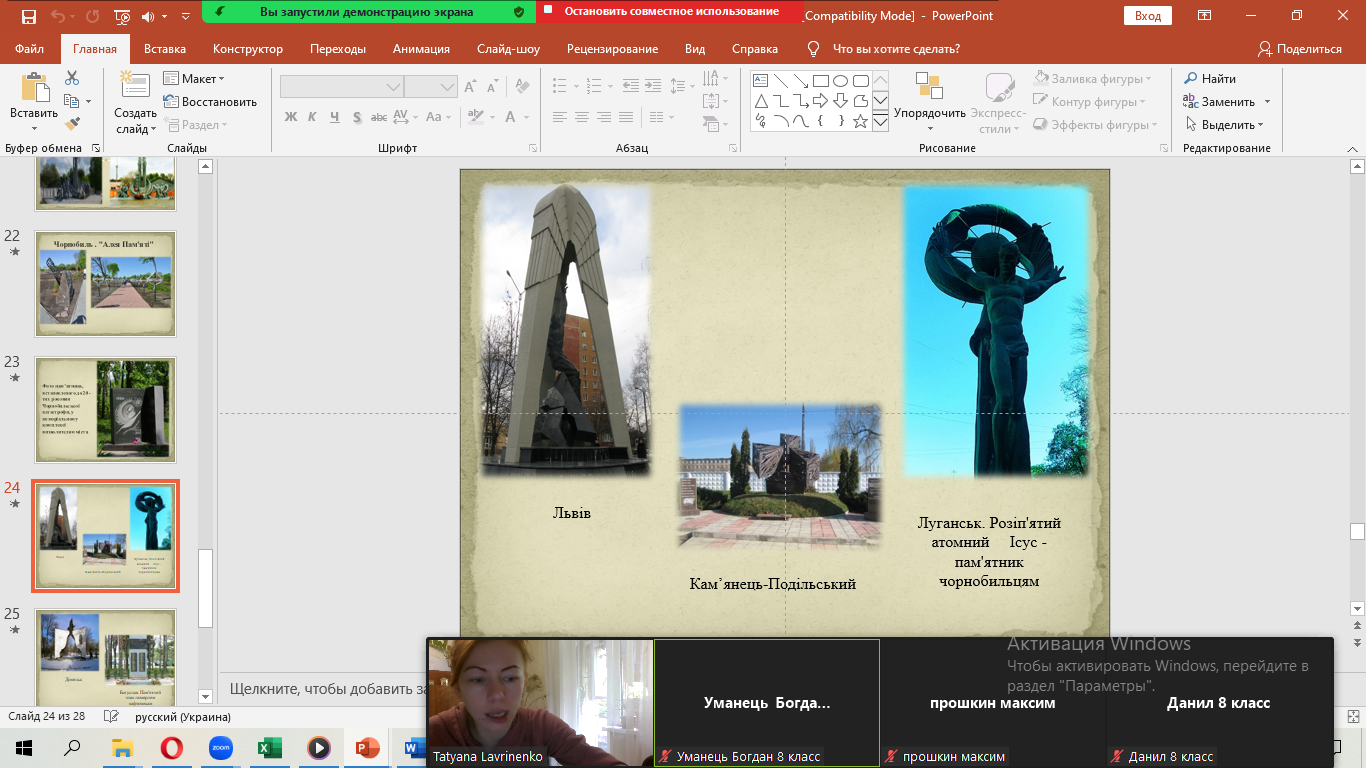The width and height of the screenshot is (1366, 768).
Task: Select slide 22 thumbnail
Action: [x=106, y=284]
